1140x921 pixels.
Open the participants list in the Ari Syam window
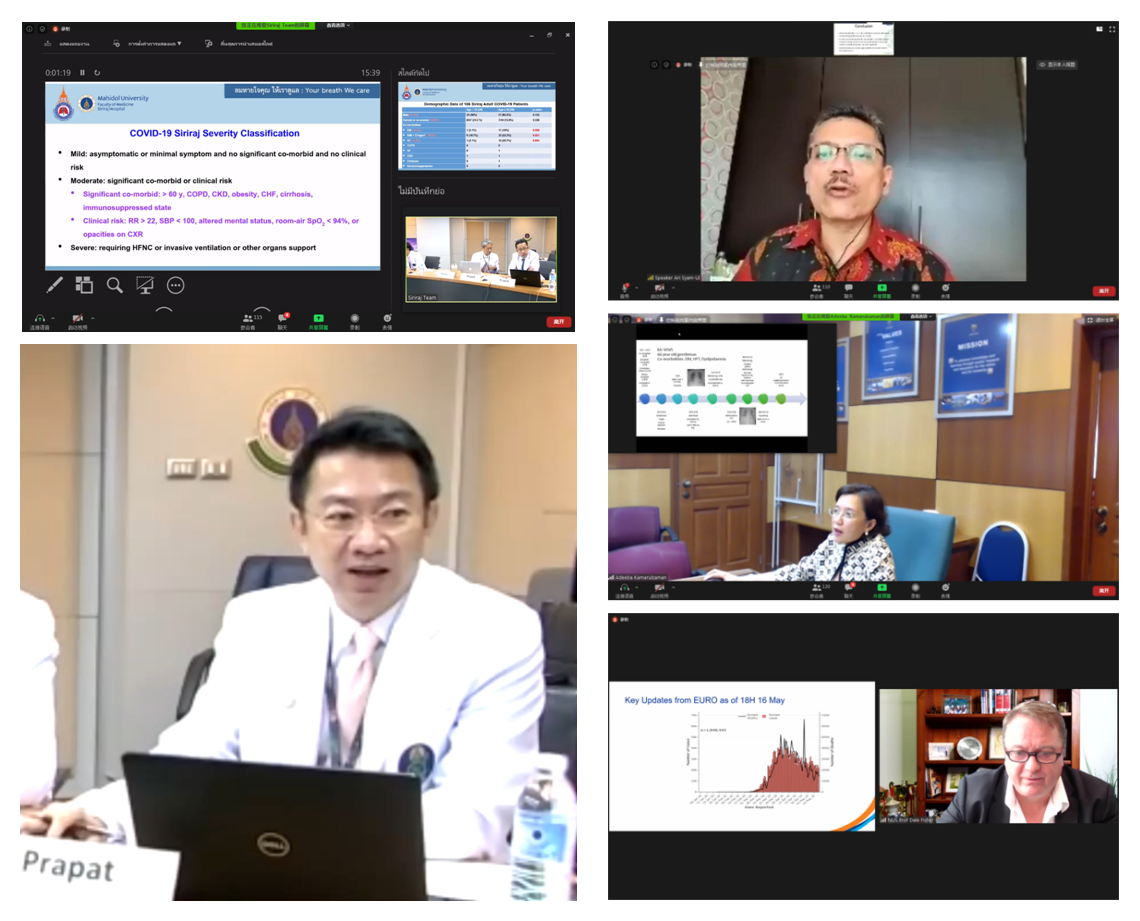(x=819, y=290)
